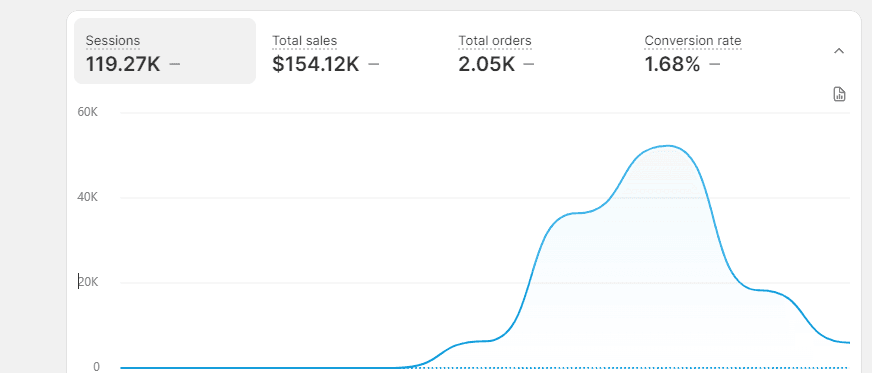Collapse the metrics chart with the chevron
872x373 pixels.
[x=839, y=51]
